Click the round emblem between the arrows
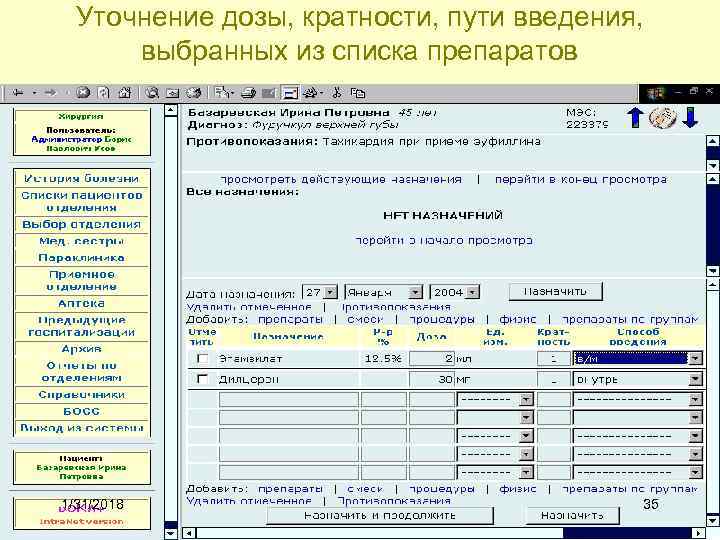This screenshot has width=720, height=540. coord(663,118)
